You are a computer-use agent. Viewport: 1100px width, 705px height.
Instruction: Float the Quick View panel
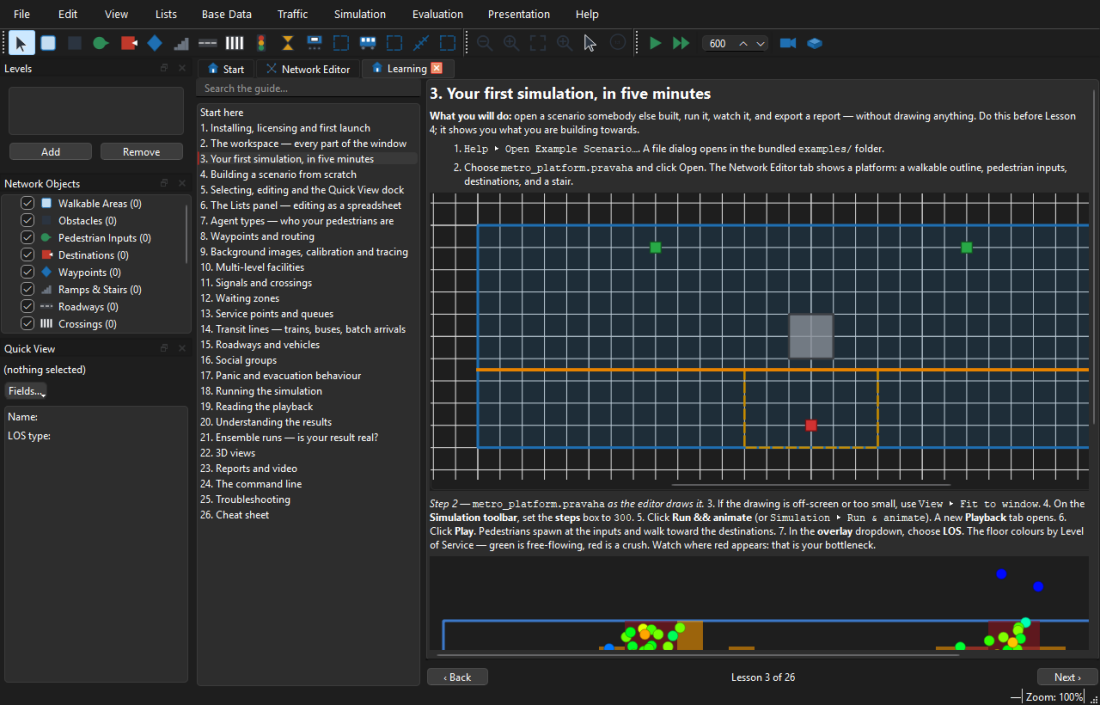point(164,348)
